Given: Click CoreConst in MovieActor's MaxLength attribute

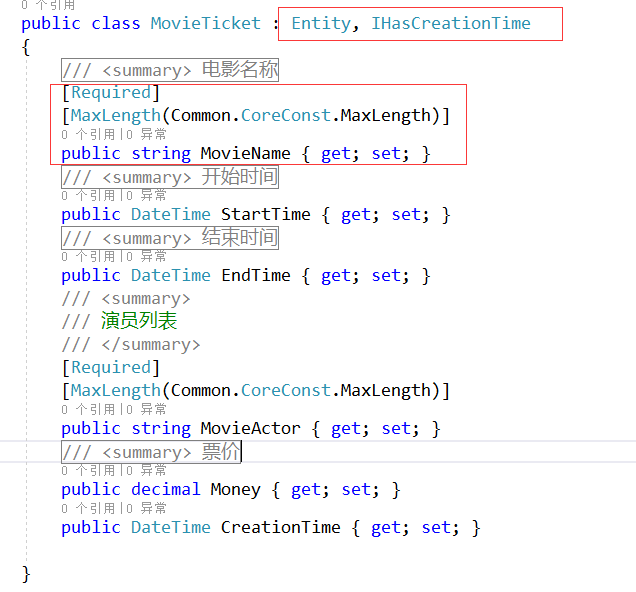Looking at the screenshot, I should [286, 390].
